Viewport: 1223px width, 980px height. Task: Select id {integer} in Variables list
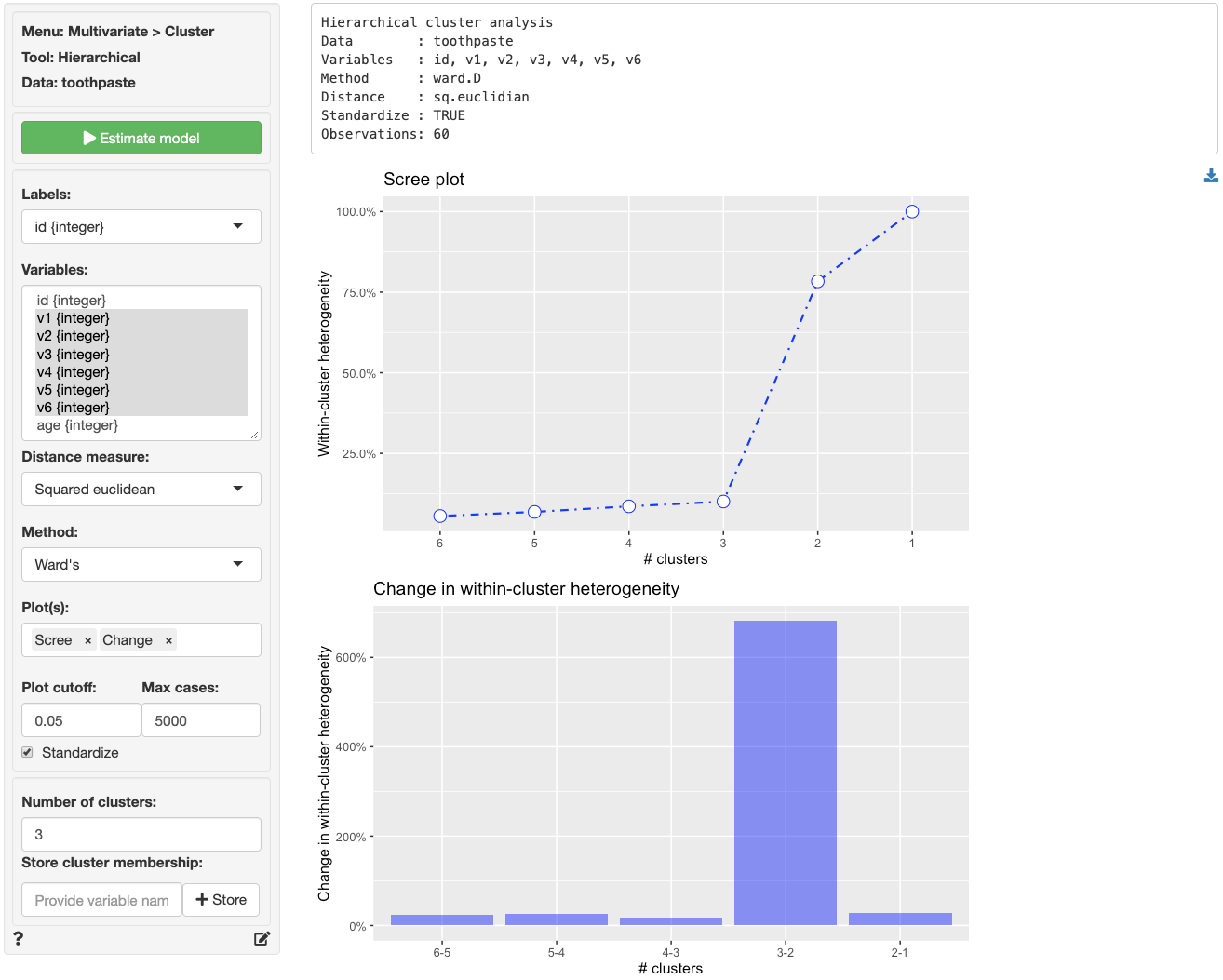(72, 301)
